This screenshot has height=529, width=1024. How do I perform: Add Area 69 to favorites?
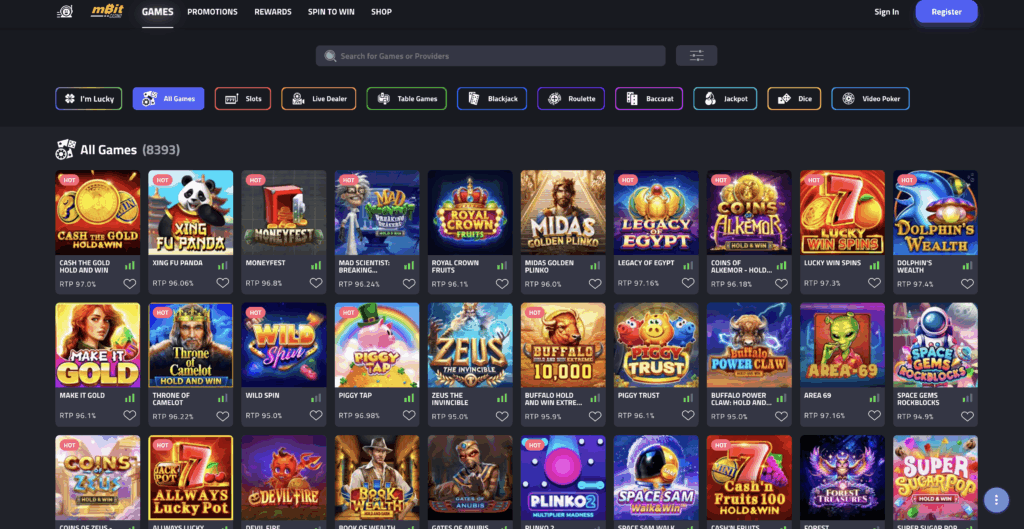click(x=874, y=415)
